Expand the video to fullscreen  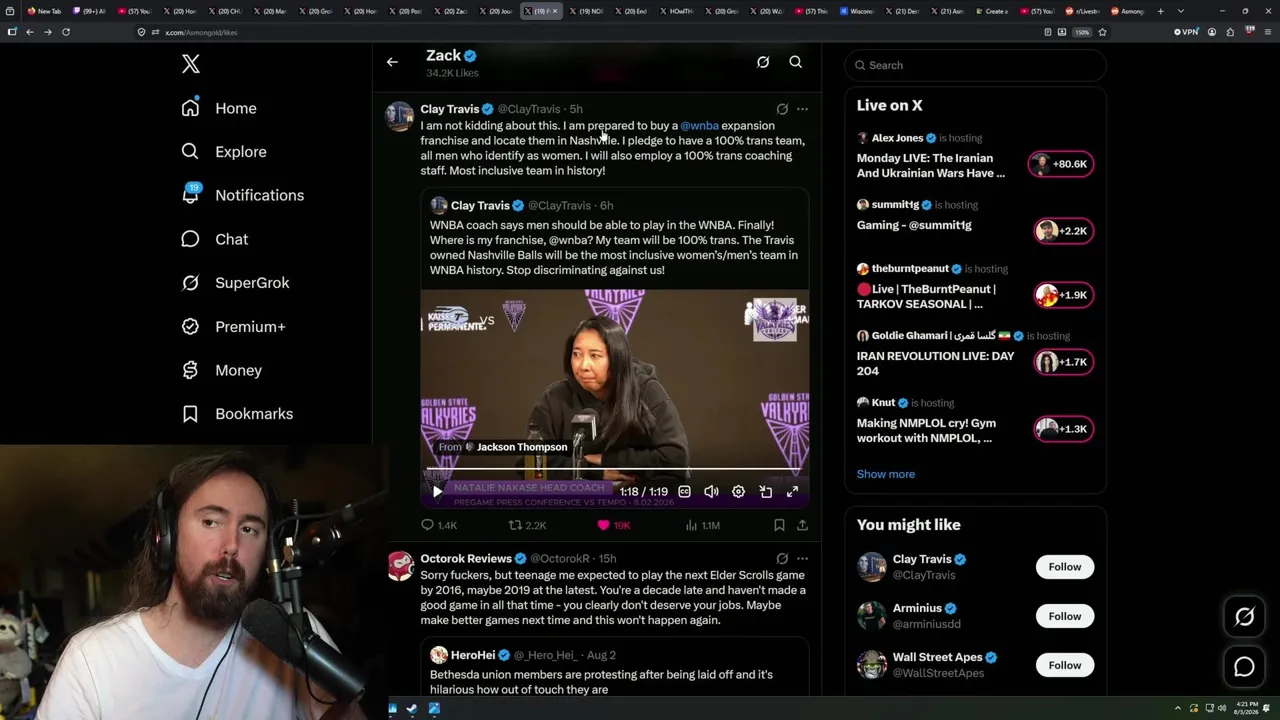[792, 491]
